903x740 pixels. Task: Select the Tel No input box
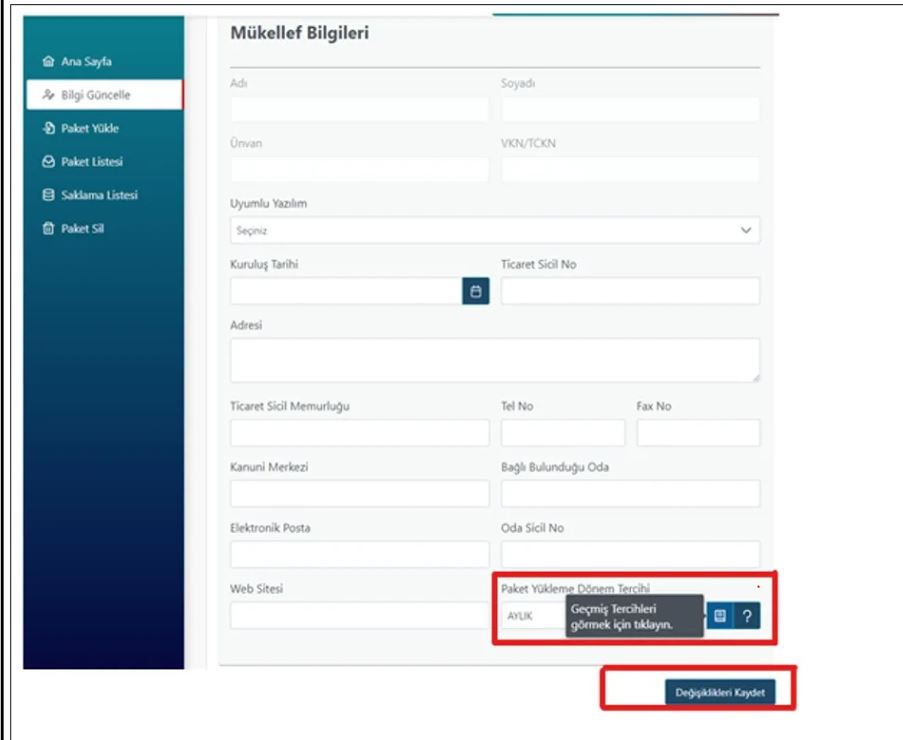(562, 433)
